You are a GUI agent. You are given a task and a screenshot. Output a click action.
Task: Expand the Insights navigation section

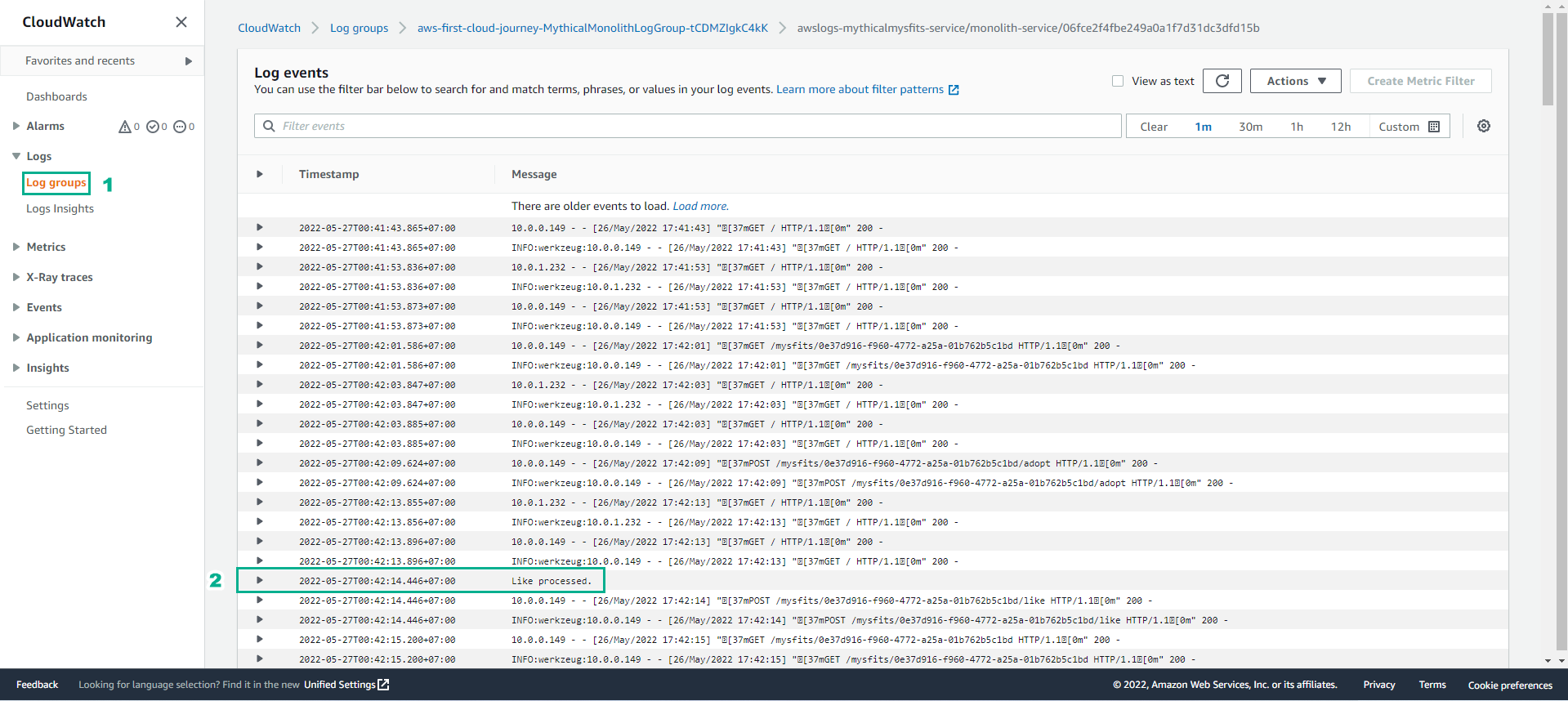click(x=16, y=368)
